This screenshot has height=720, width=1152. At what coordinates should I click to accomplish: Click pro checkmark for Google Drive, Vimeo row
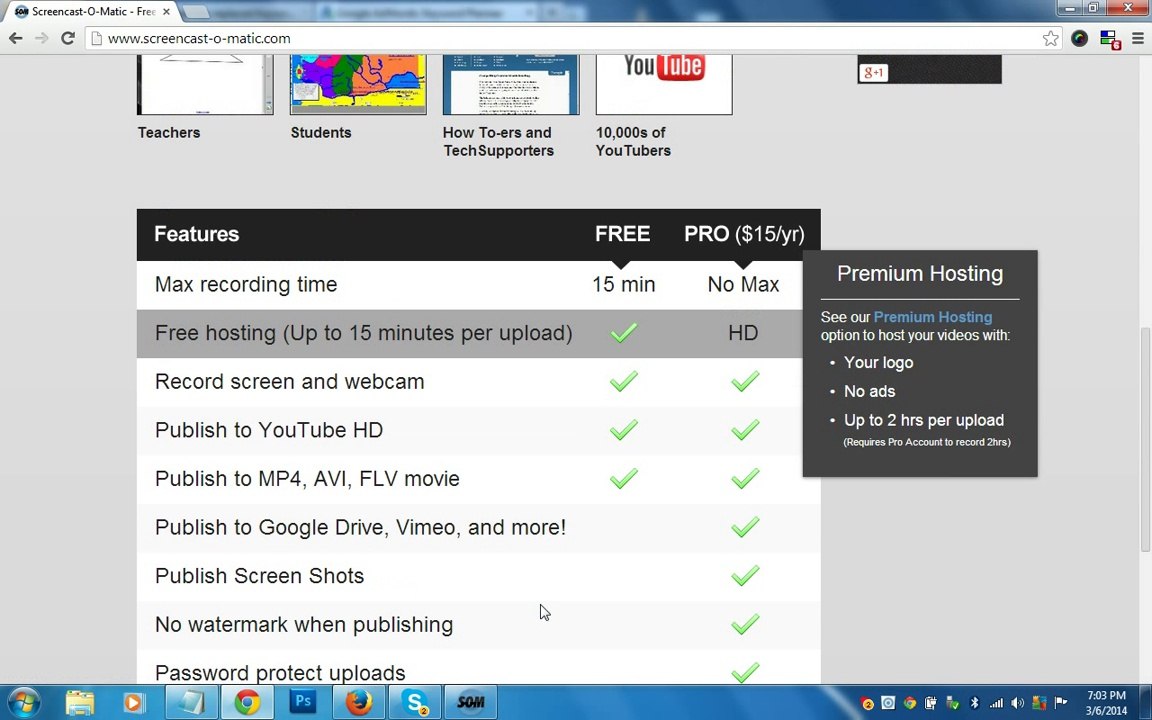click(744, 527)
